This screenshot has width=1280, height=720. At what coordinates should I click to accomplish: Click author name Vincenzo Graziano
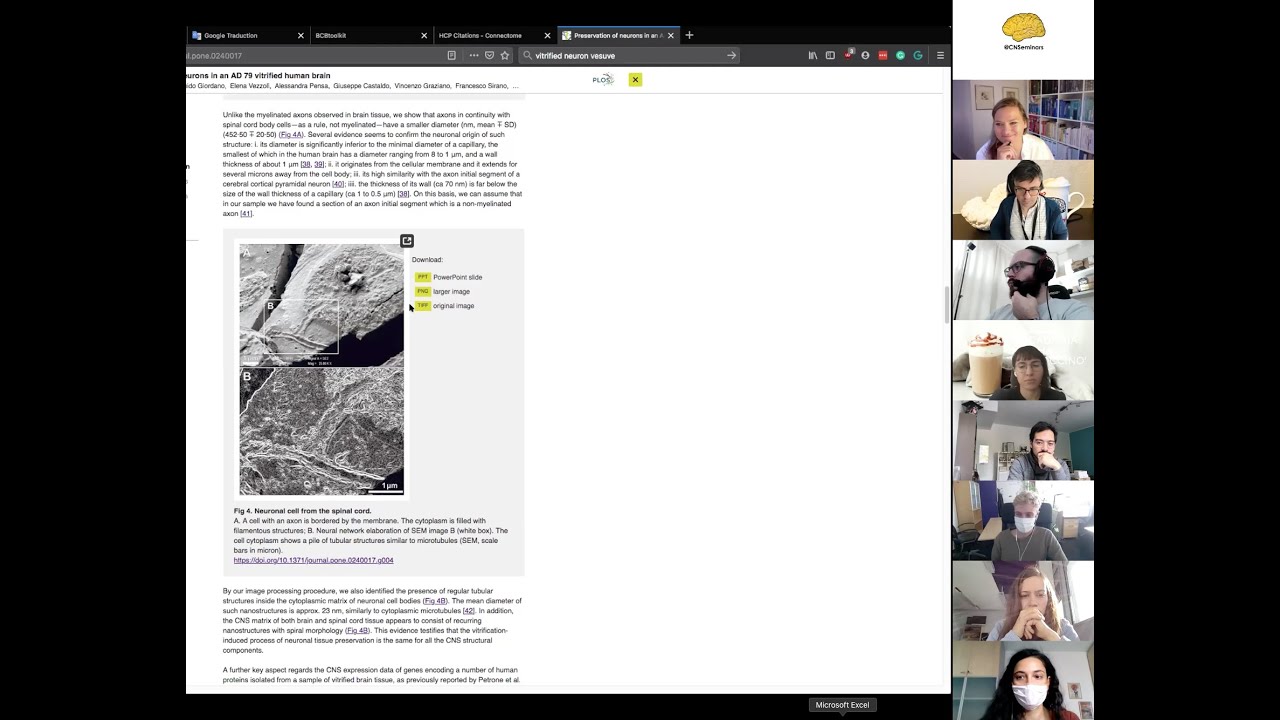click(422, 86)
